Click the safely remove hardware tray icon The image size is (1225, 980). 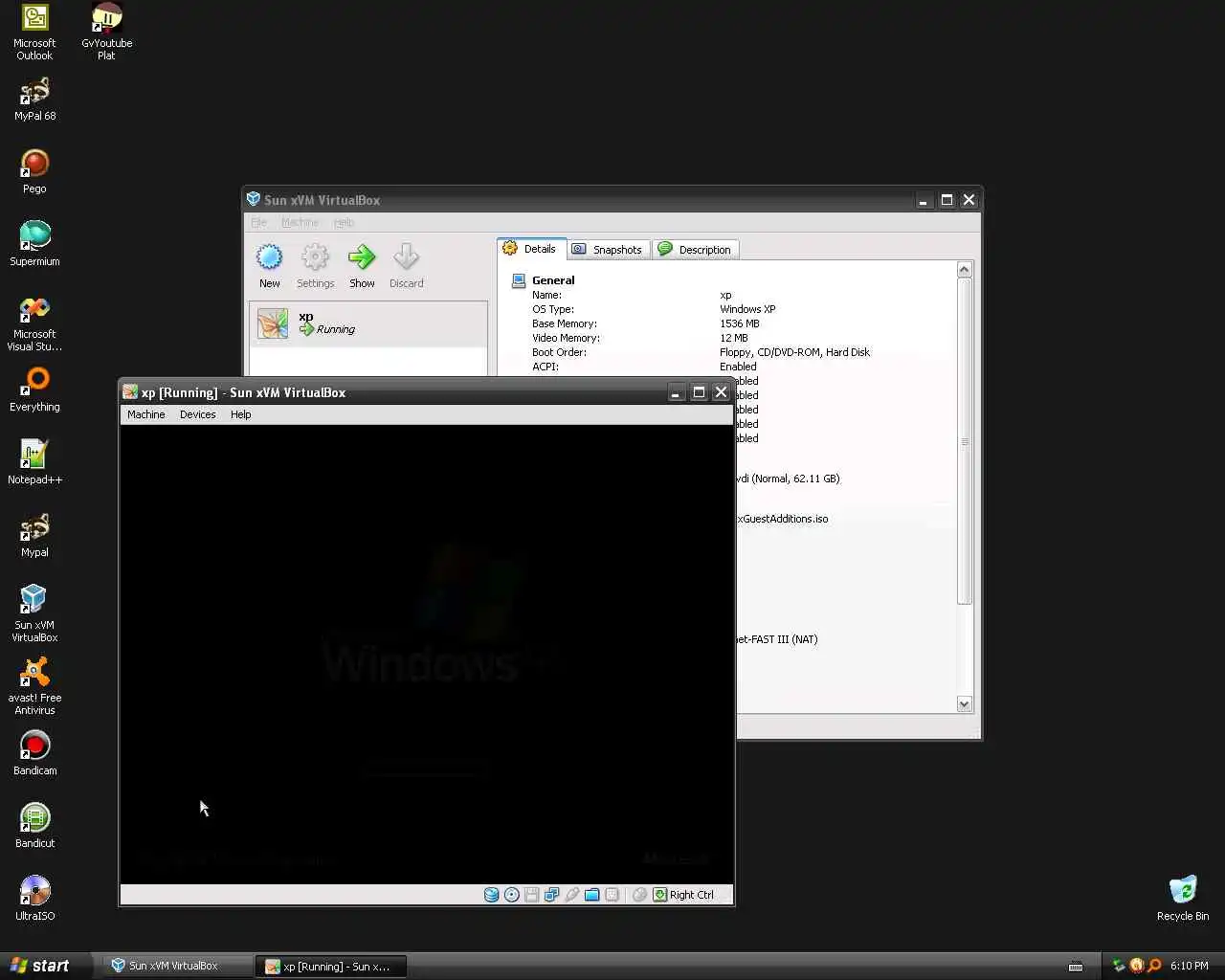click(1119, 966)
